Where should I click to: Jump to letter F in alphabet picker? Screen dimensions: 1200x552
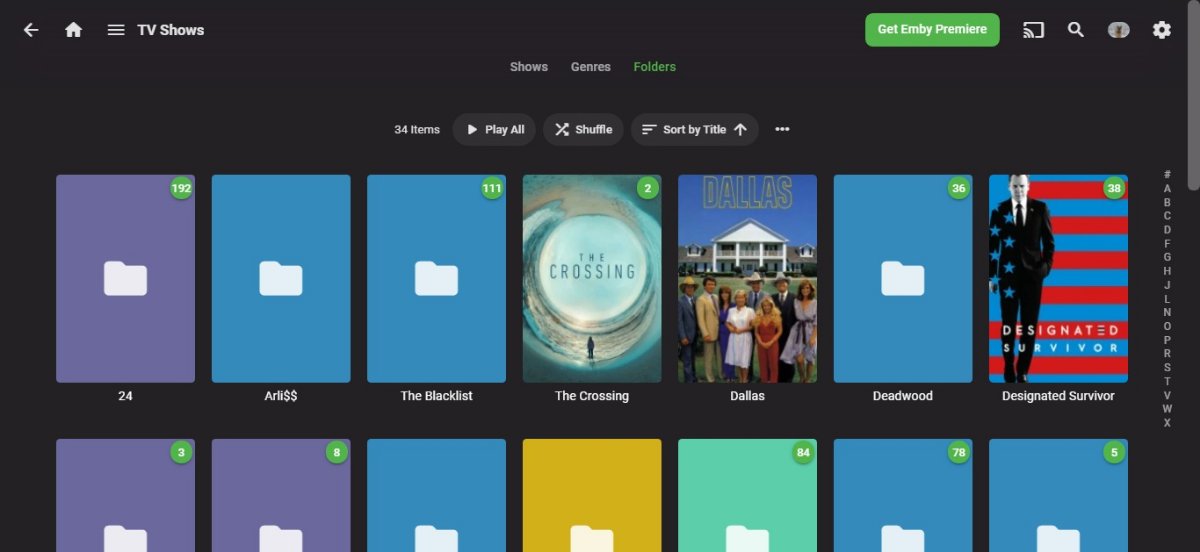1167,244
